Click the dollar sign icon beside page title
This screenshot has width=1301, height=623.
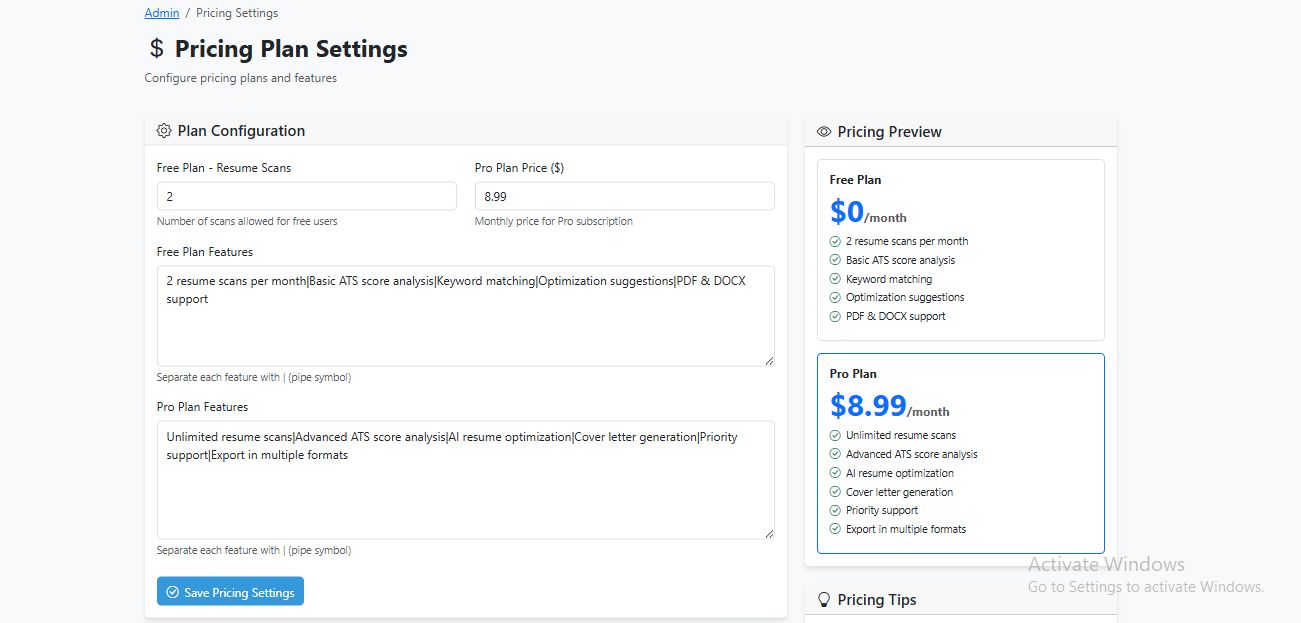tap(156, 49)
